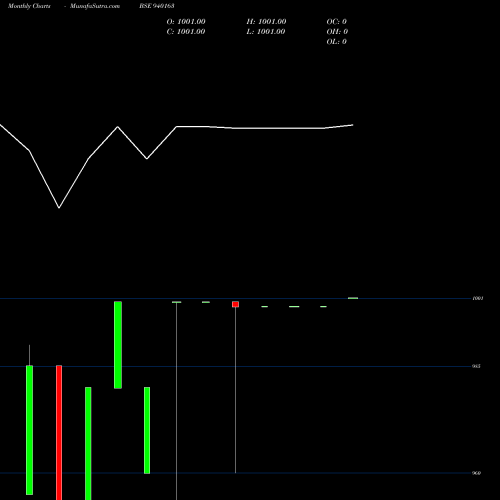
Task: Click the small red candle near 1001 line
Action: (236, 304)
